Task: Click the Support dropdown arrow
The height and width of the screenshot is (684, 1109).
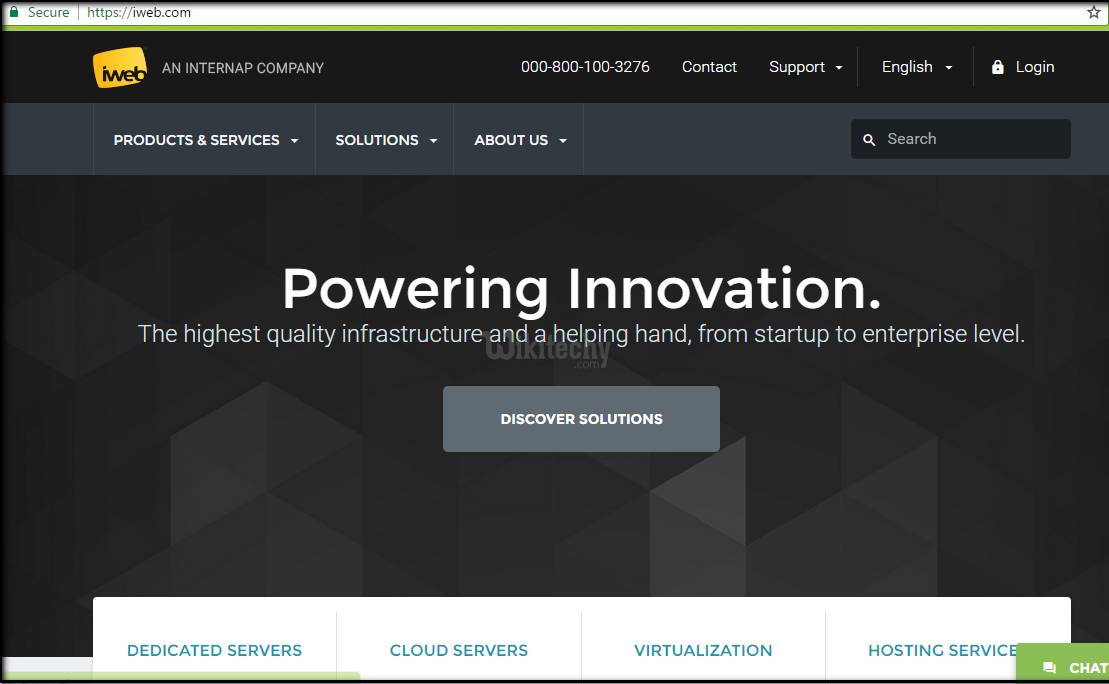Action: [x=840, y=67]
